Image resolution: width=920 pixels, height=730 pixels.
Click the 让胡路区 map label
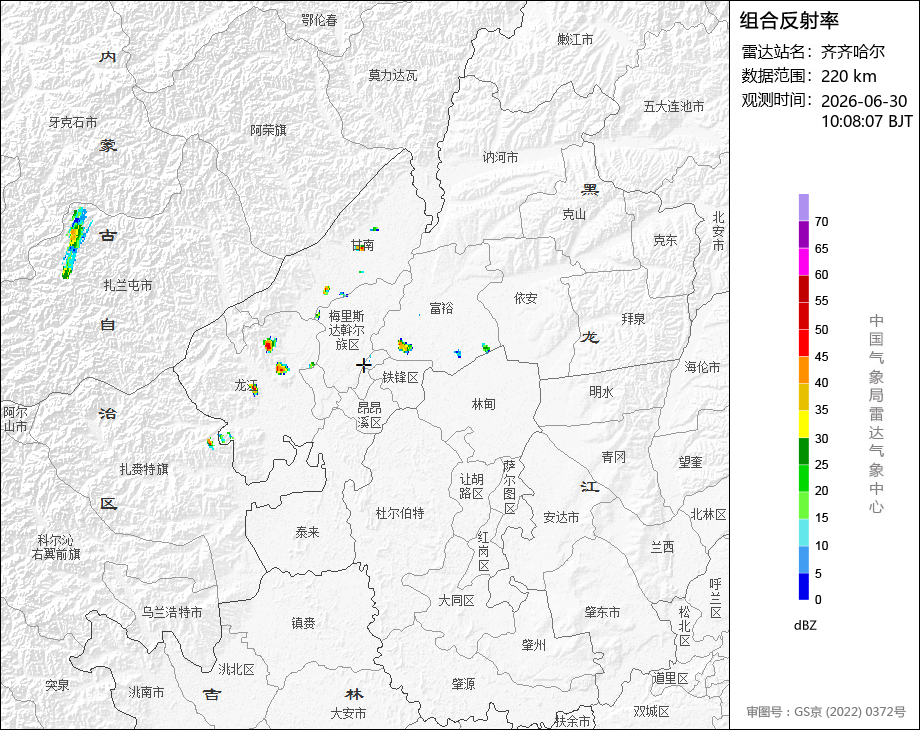[x=471, y=486]
